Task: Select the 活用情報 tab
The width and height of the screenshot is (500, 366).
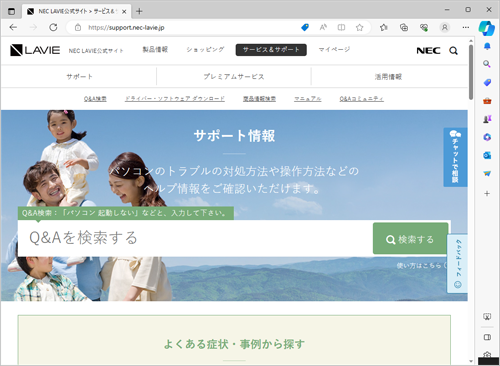Action: point(388,77)
